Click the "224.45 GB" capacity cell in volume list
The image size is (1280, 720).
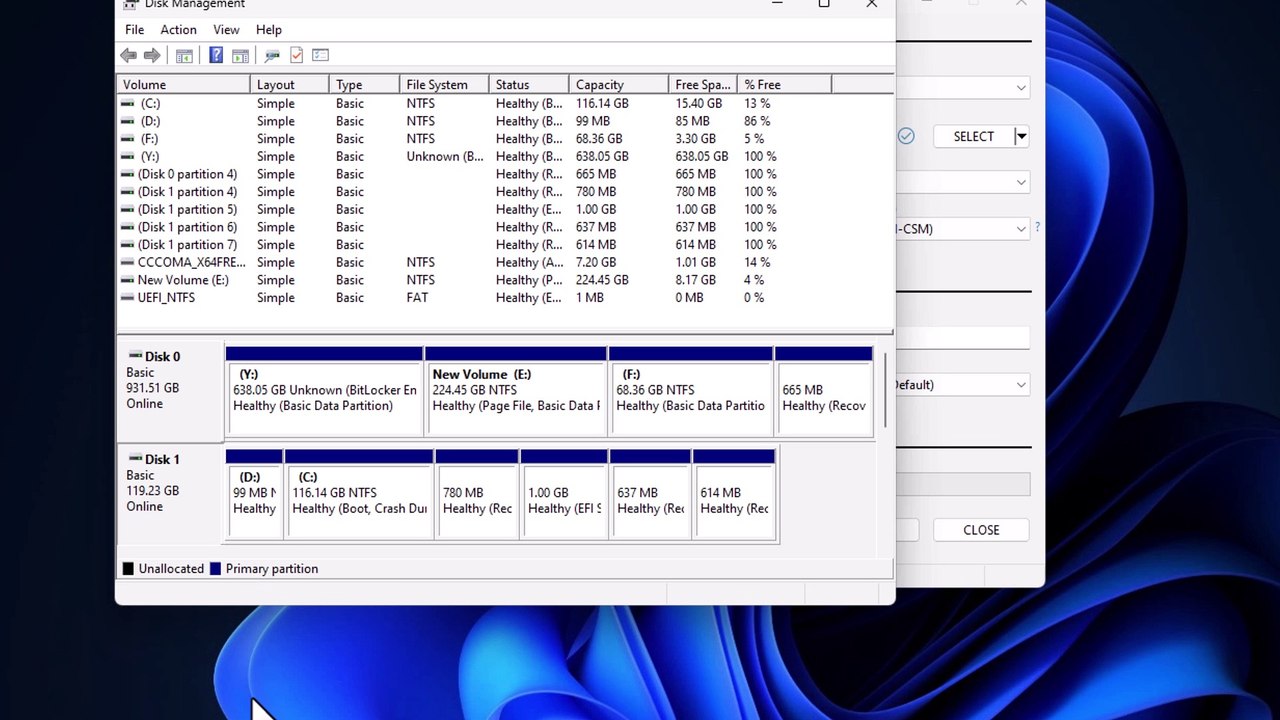602,280
